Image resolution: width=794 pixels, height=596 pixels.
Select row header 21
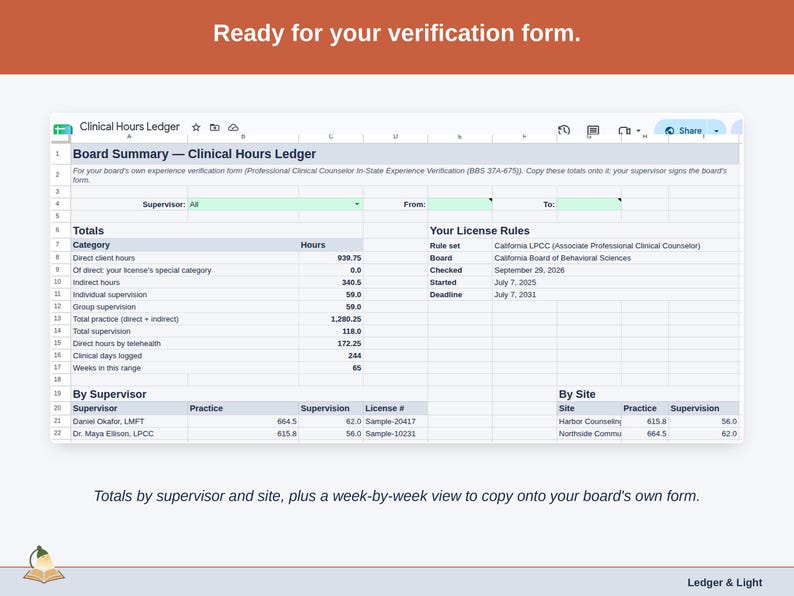point(58,421)
